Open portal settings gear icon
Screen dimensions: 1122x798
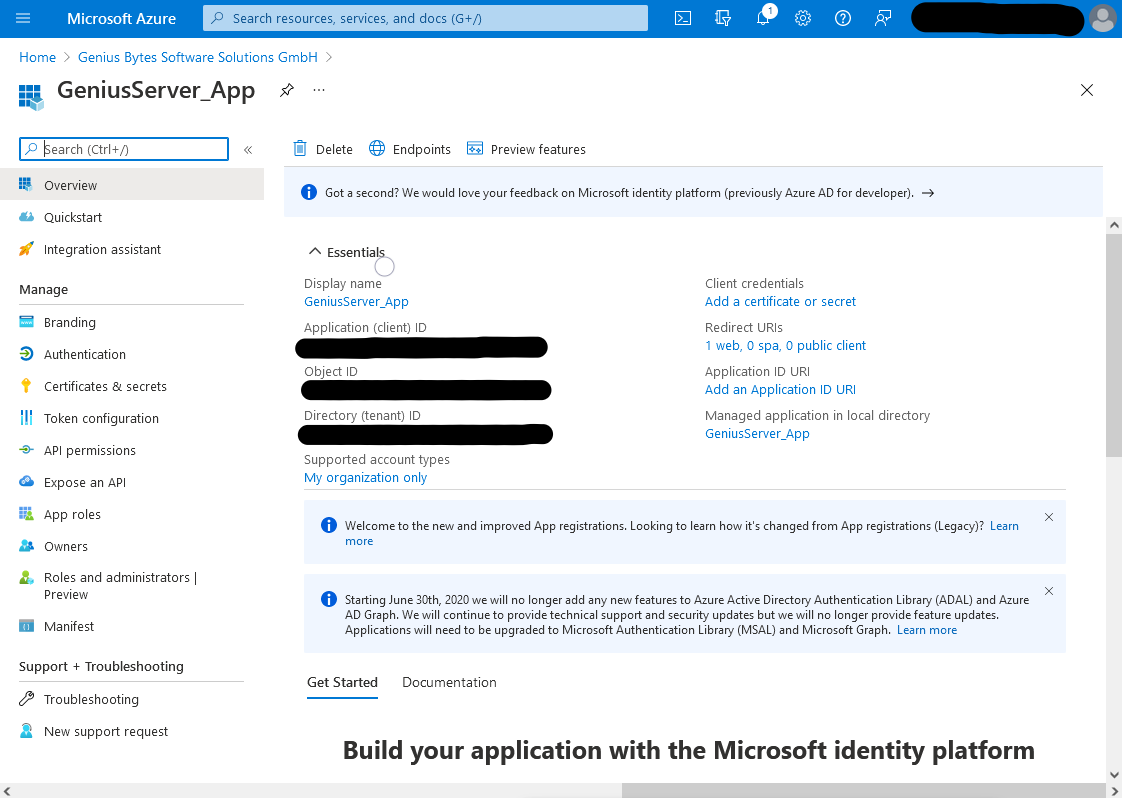click(803, 19)
